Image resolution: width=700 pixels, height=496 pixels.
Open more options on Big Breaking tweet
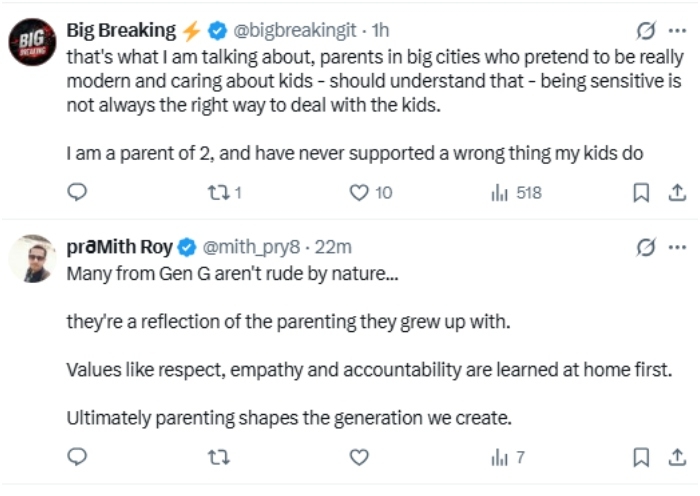[x=677, y=31]
